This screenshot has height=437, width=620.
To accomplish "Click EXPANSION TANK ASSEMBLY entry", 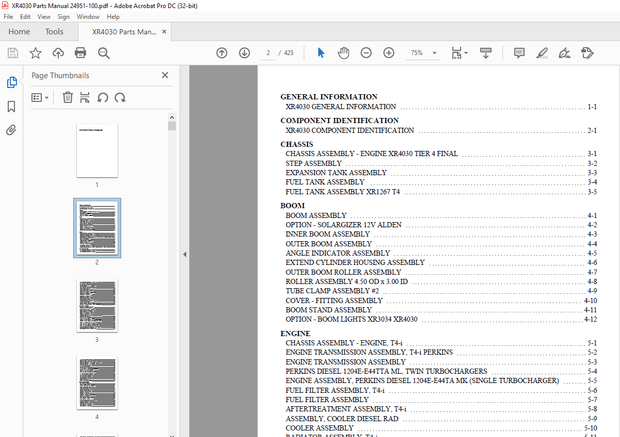I will coord(336,173).
